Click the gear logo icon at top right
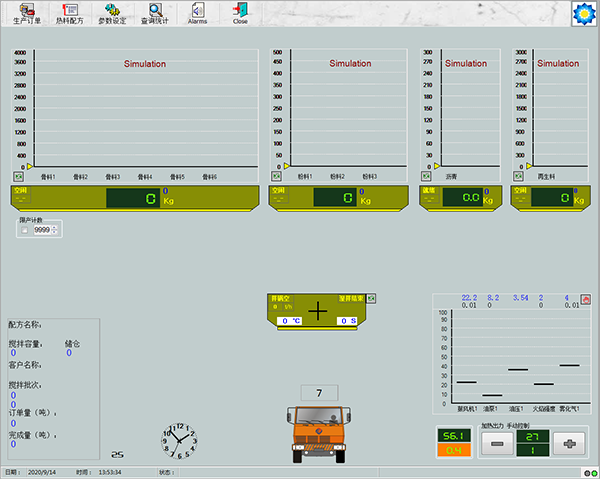 (583, 14)
